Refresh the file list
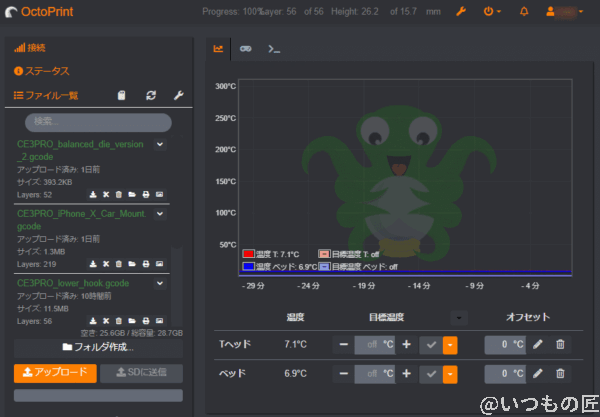The height and width of the screenshot is (417, 600). [x=151, y=96]
